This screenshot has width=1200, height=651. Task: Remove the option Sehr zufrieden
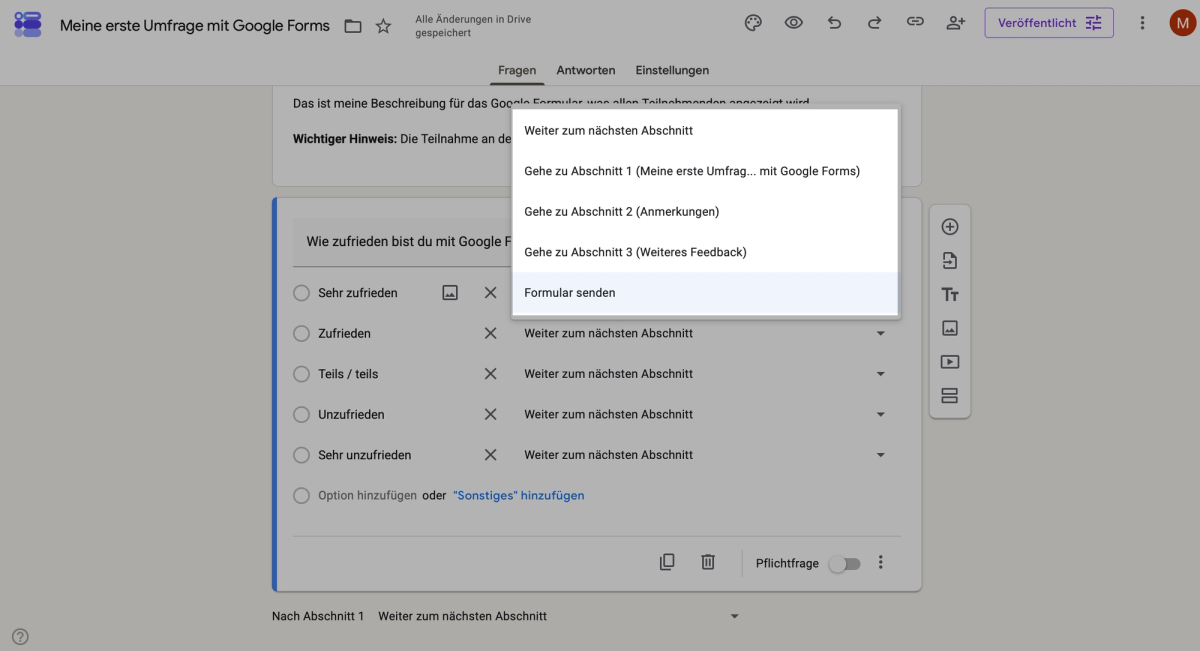tap(490, 293)
